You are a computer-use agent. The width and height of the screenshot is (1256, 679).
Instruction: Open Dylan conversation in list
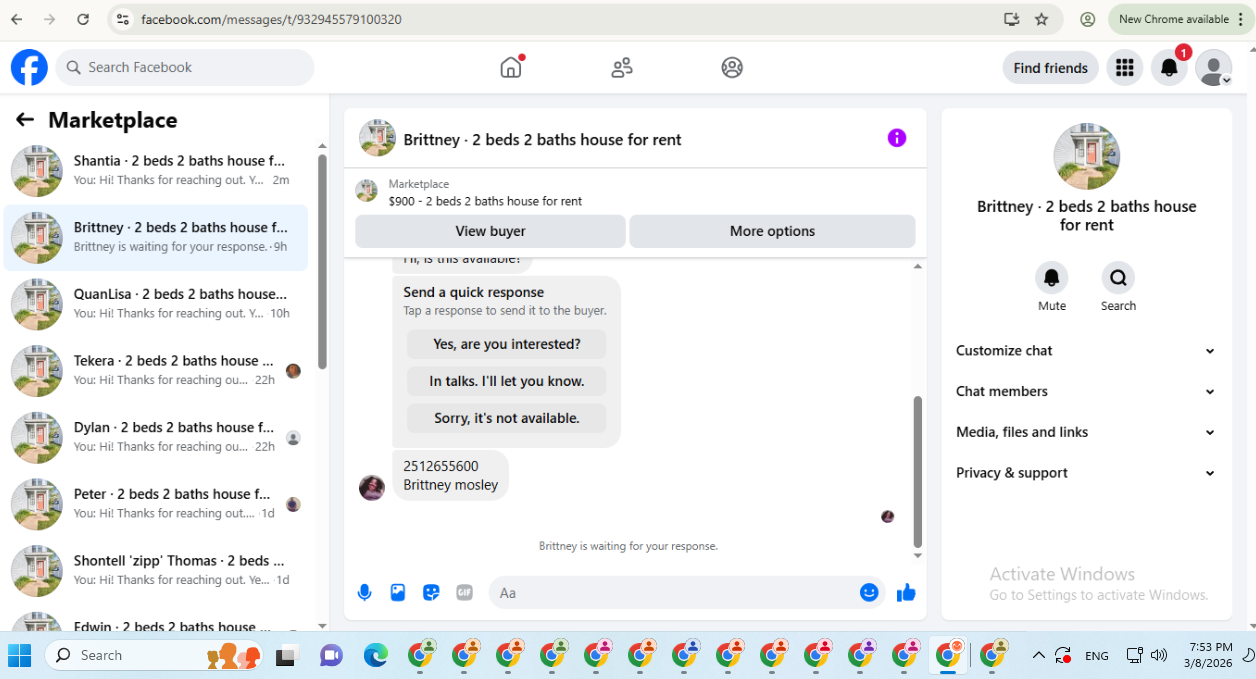[x=156, y=438]
